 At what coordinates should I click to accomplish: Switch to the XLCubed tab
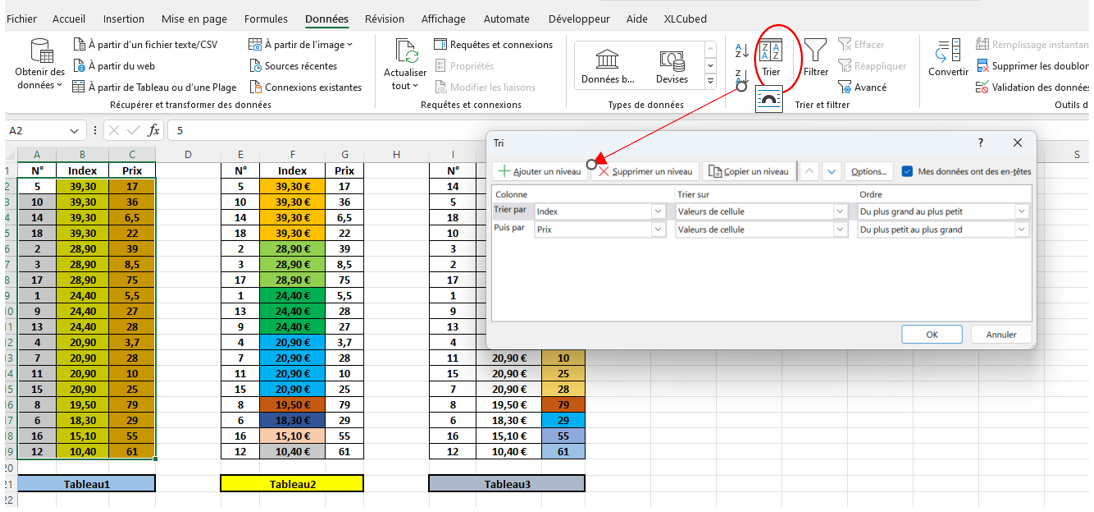point(685,19)
